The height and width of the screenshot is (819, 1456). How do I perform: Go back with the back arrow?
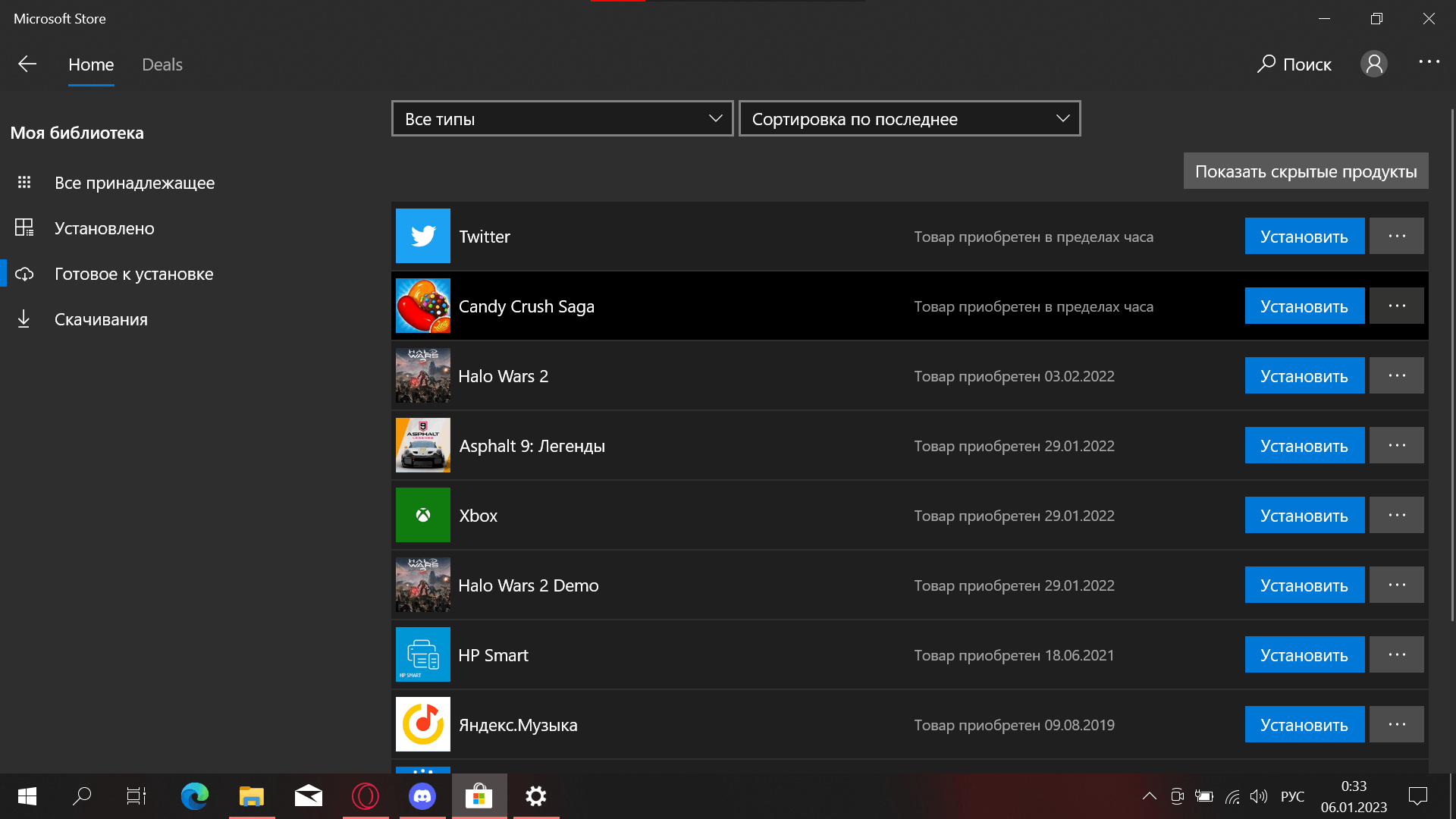click(x=27, y=64)
